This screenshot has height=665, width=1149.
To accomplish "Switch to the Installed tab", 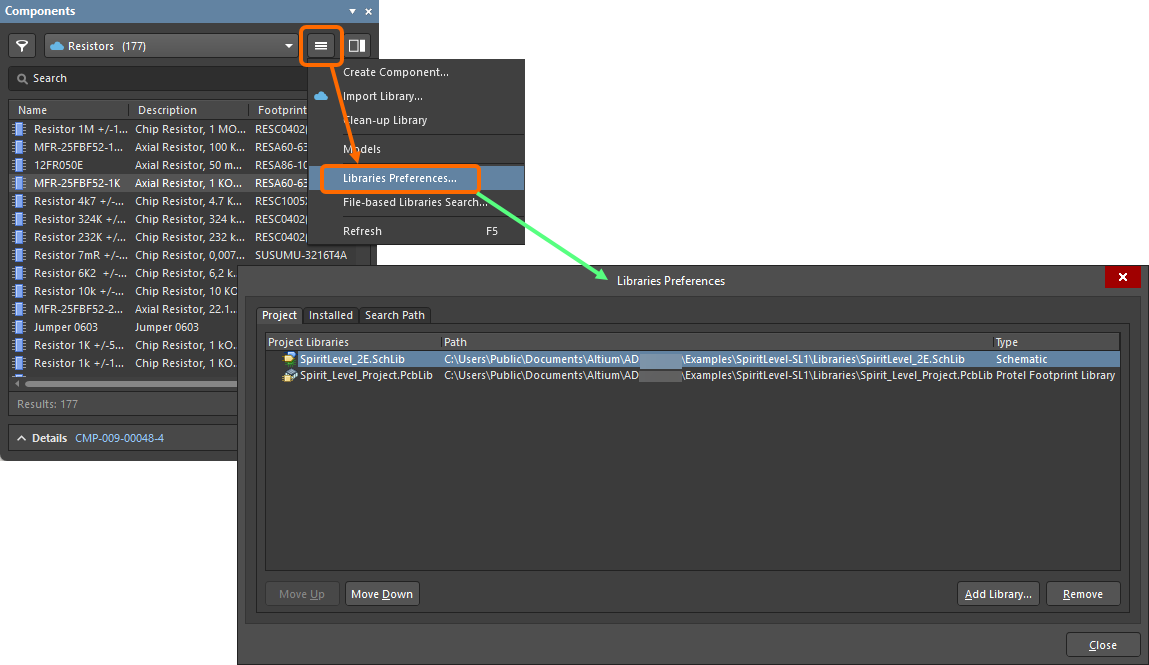I will point(330,315).
